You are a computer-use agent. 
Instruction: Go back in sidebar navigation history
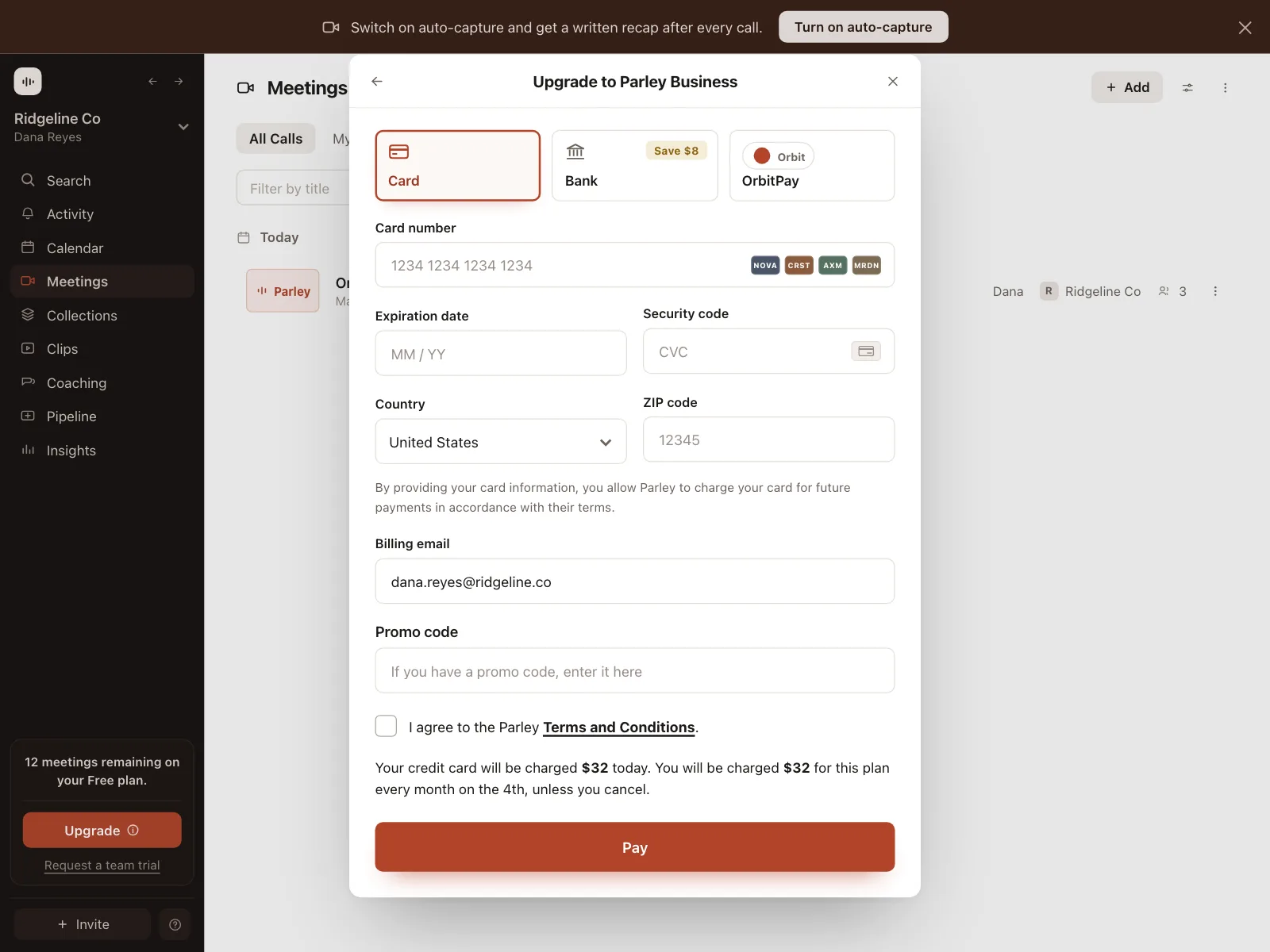click(x=153, y=81)
